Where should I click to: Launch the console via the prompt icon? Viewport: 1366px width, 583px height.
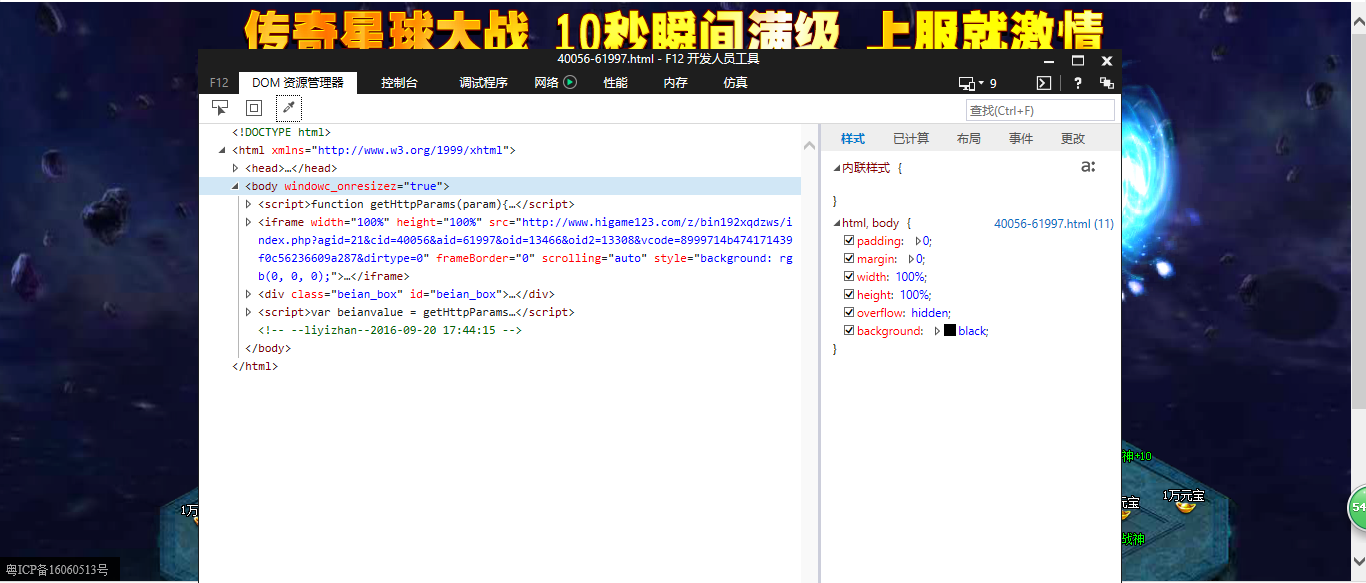tap(1043, 83)
